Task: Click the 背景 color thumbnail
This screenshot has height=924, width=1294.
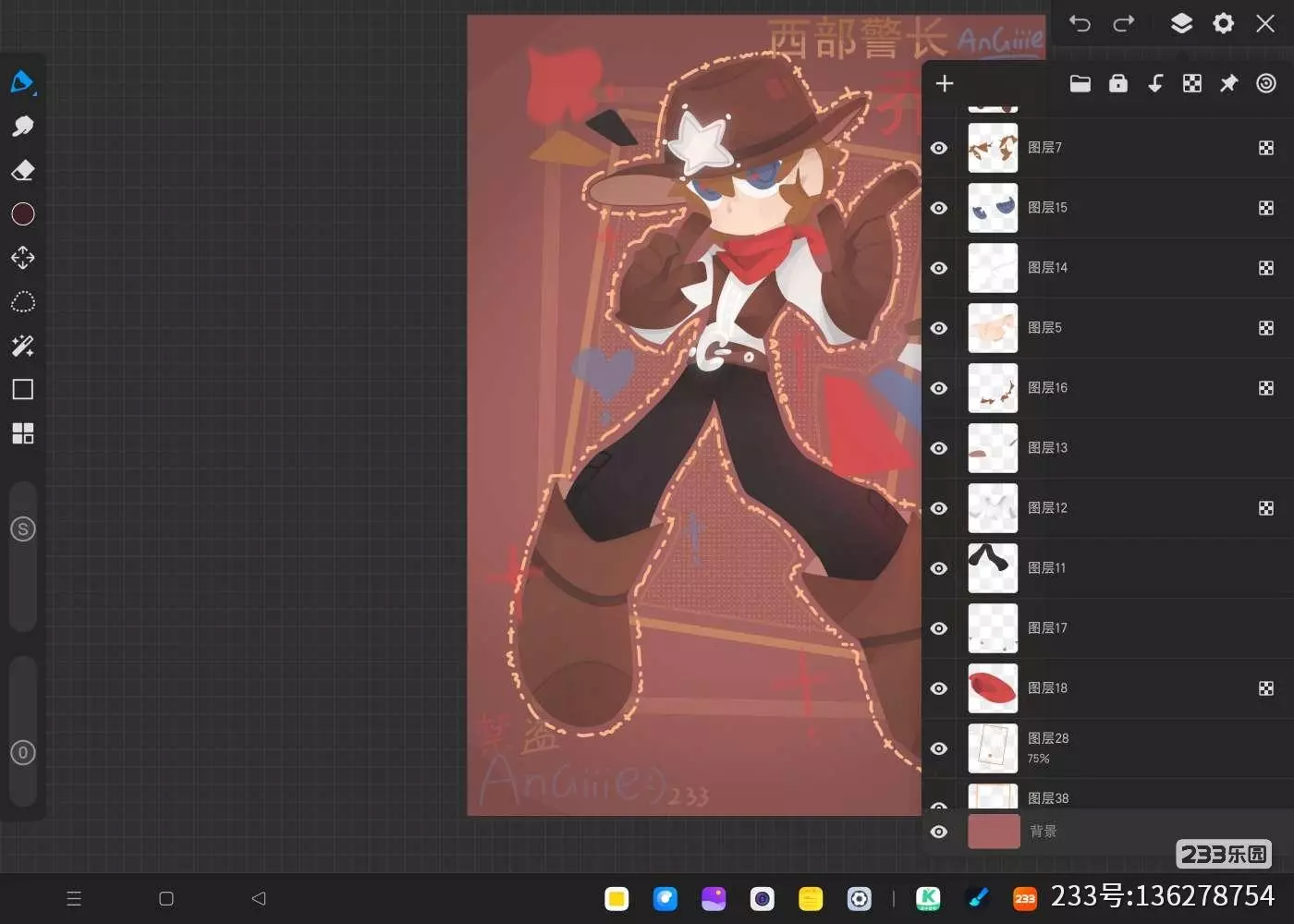Action: 994,832
